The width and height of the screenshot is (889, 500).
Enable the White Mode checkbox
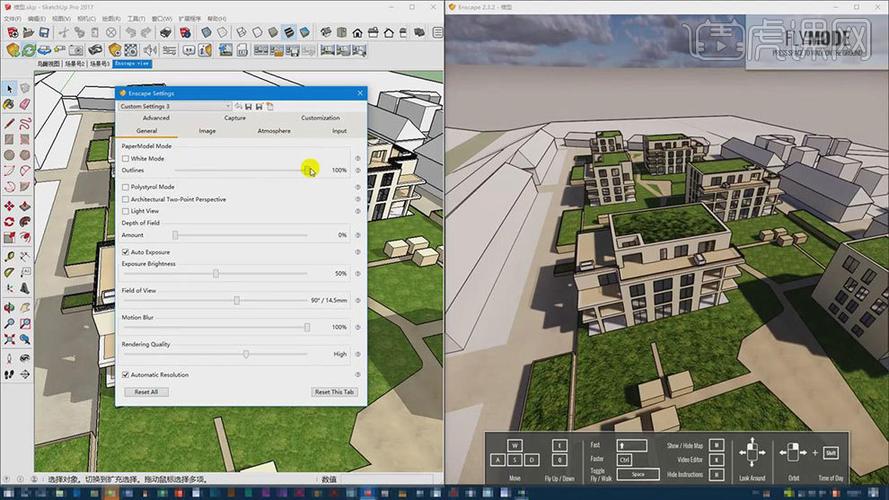(125, 159)
